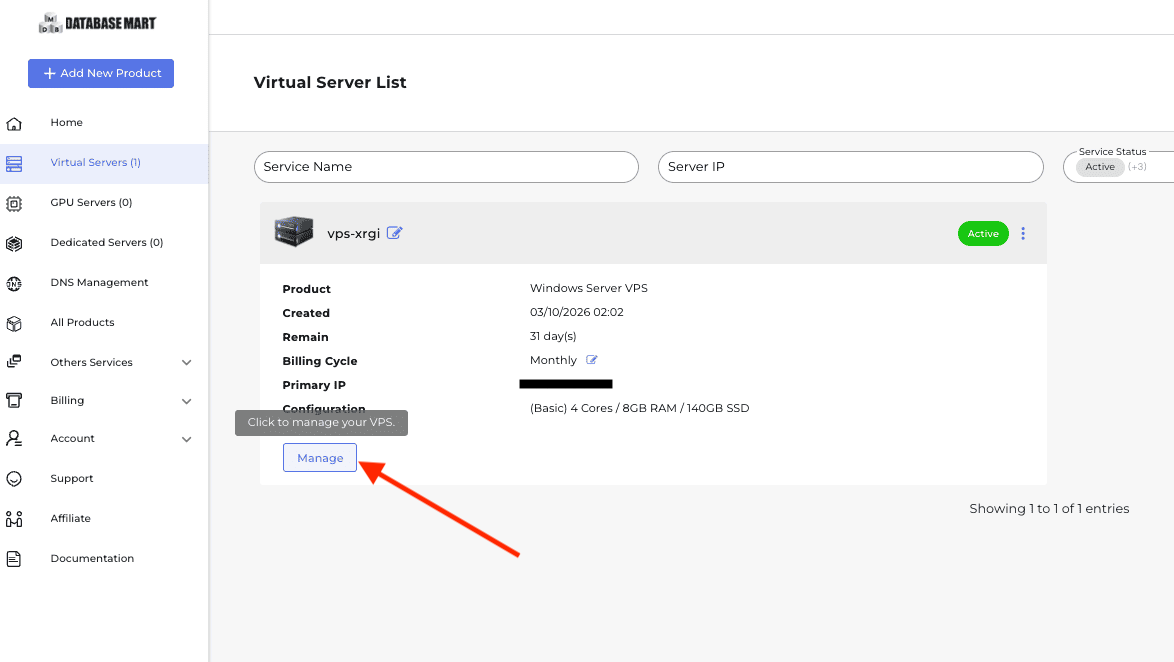Open the Service Status filter dropdown
Image resolution: width=1174 pixels, height=662 pixels.
pyautogui.click(x=1118, y=167)
